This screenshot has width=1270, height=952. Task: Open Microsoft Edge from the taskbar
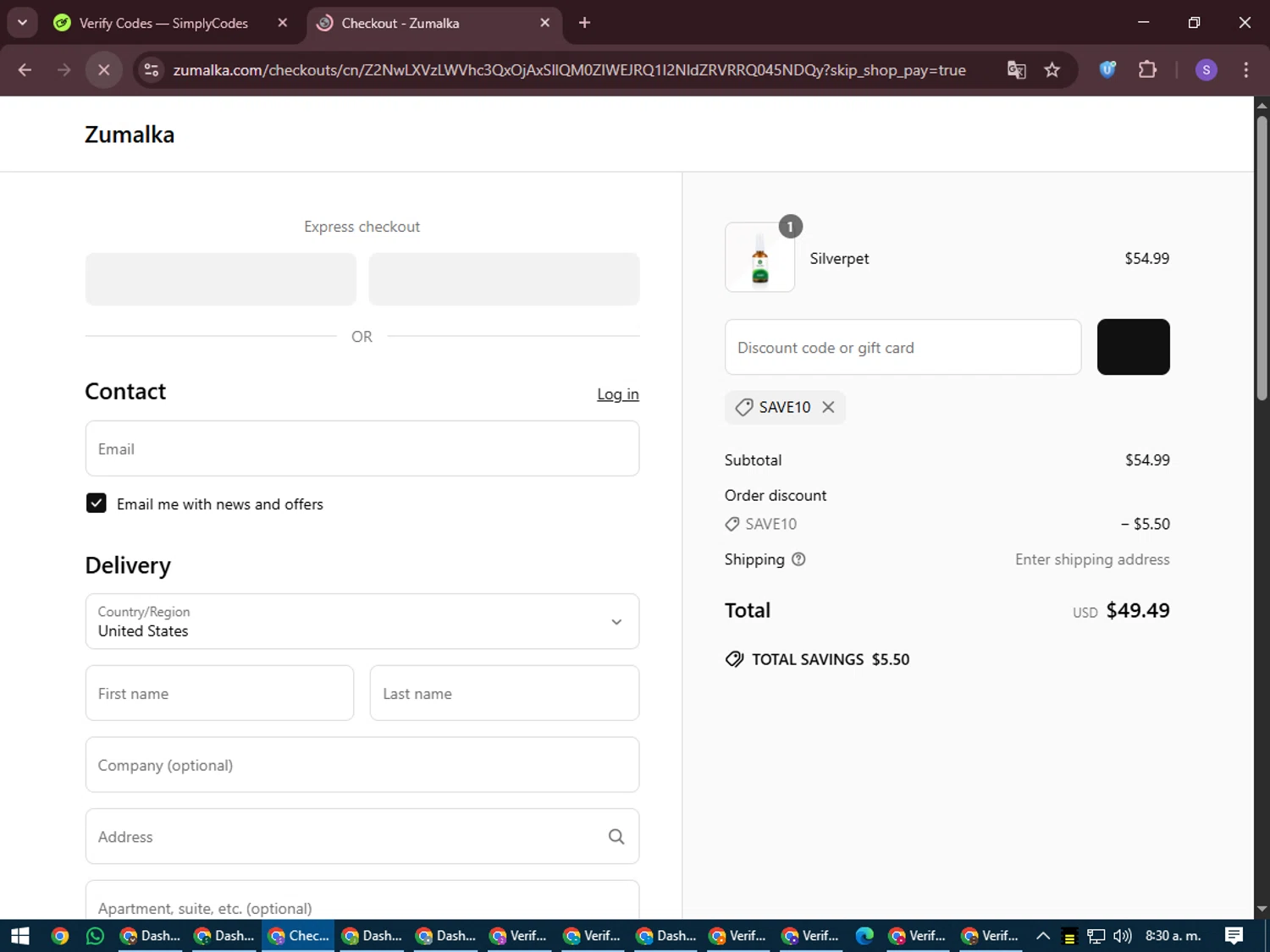[x=864, y=936]
